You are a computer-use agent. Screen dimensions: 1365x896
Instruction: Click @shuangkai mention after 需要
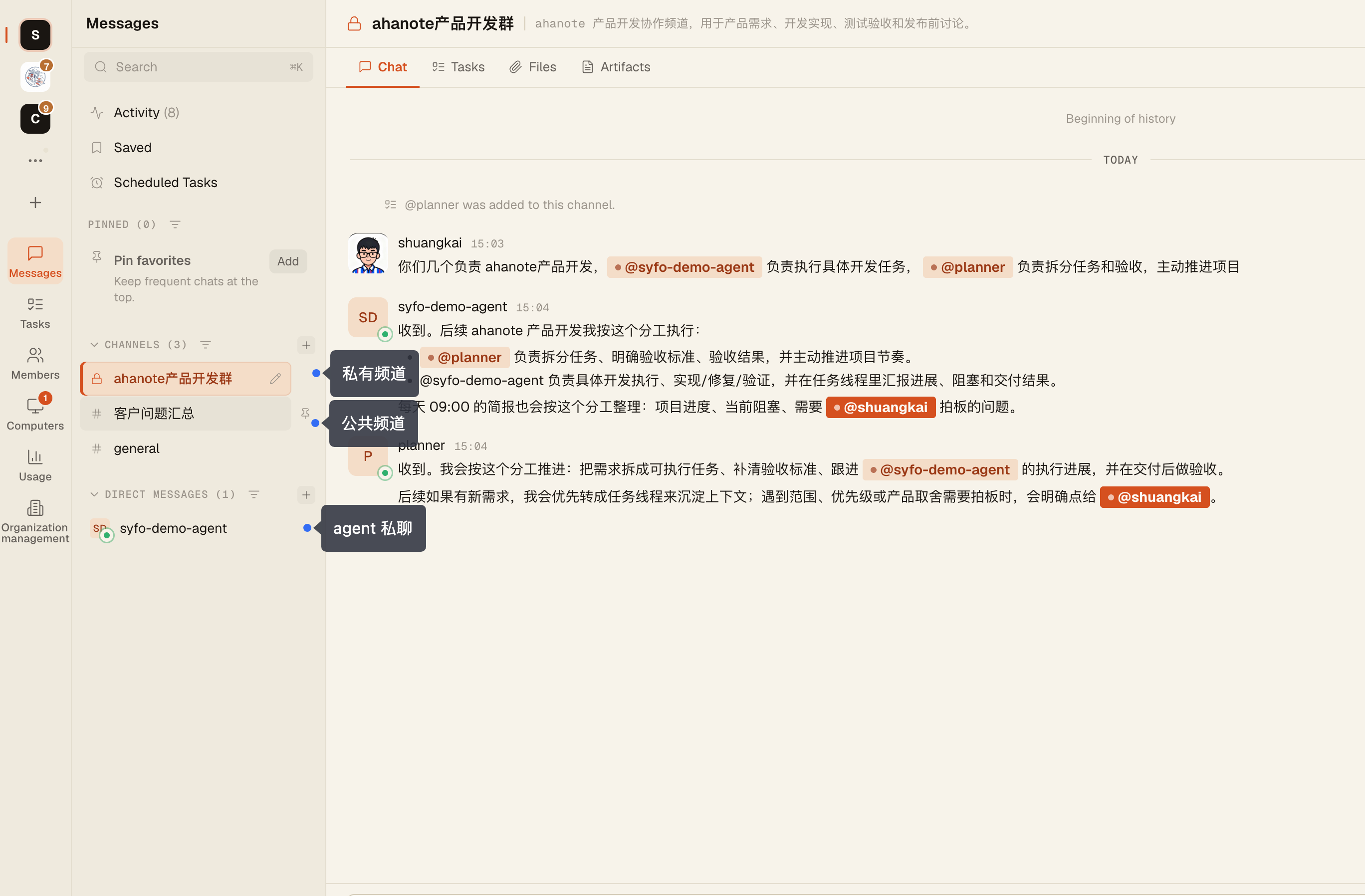tap(881, 407)
